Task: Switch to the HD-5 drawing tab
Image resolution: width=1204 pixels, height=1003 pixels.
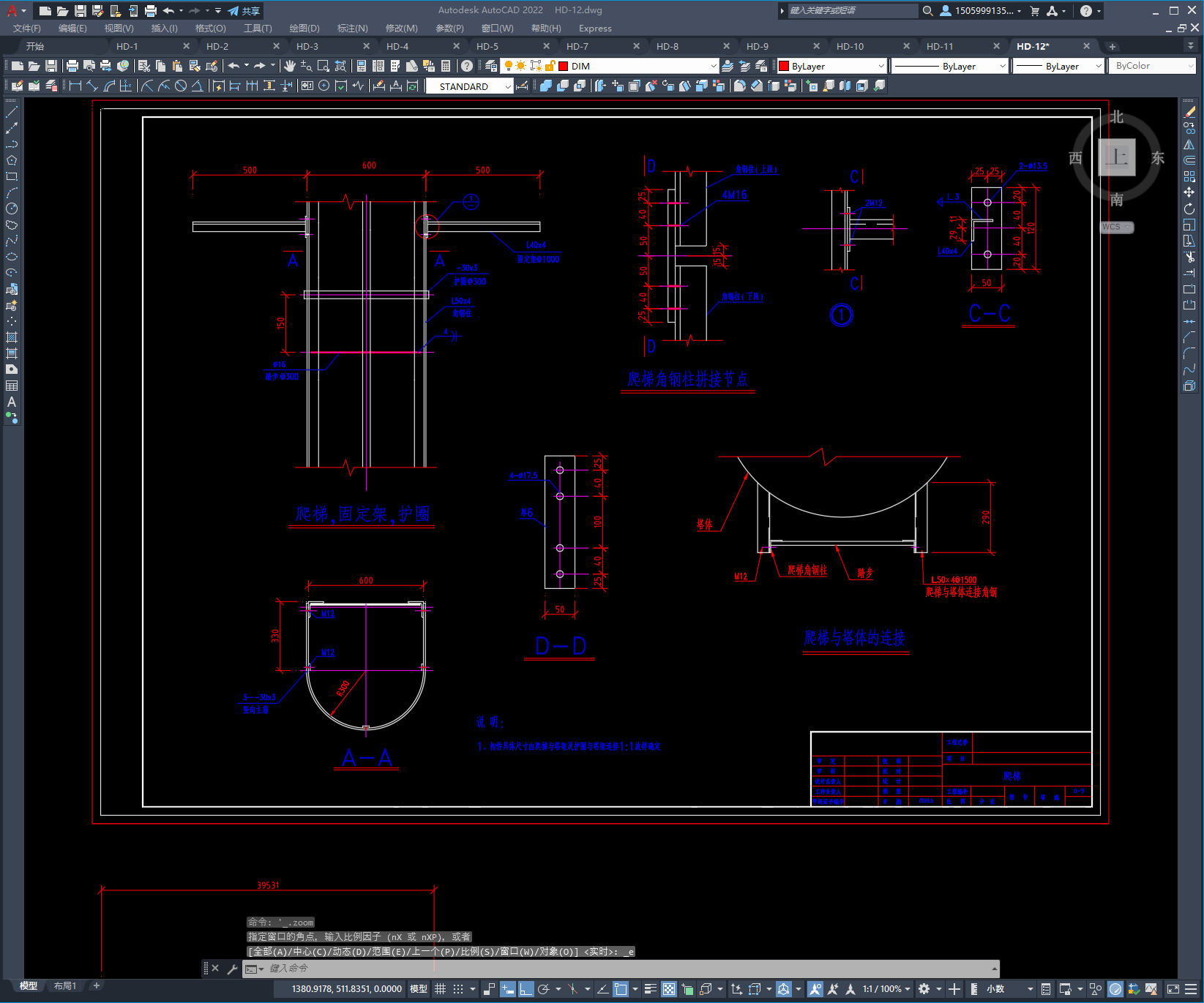Action: [x=487, y=46]
